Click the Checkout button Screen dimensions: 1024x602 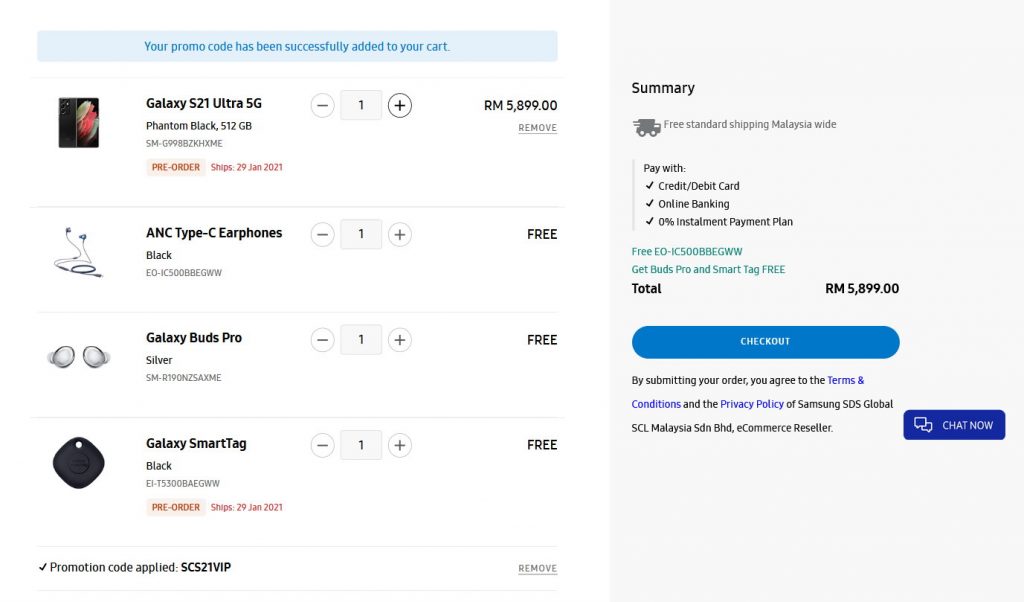click(x=765, y=342)
